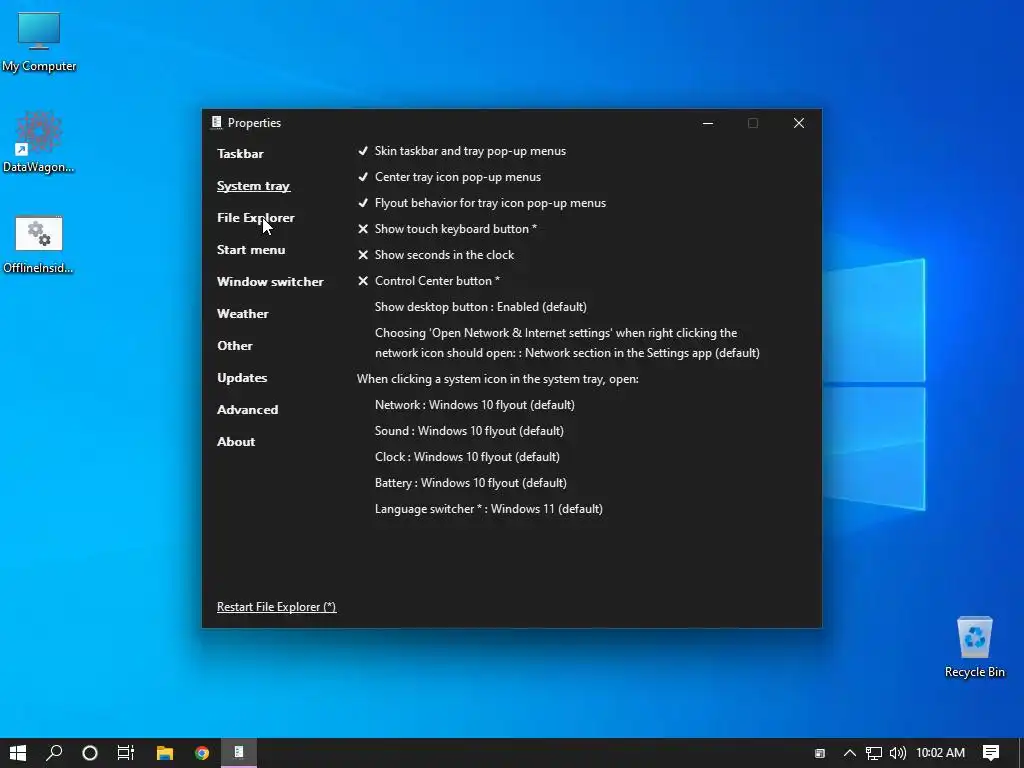Open the File Explorer section

(x=255, y=218)
